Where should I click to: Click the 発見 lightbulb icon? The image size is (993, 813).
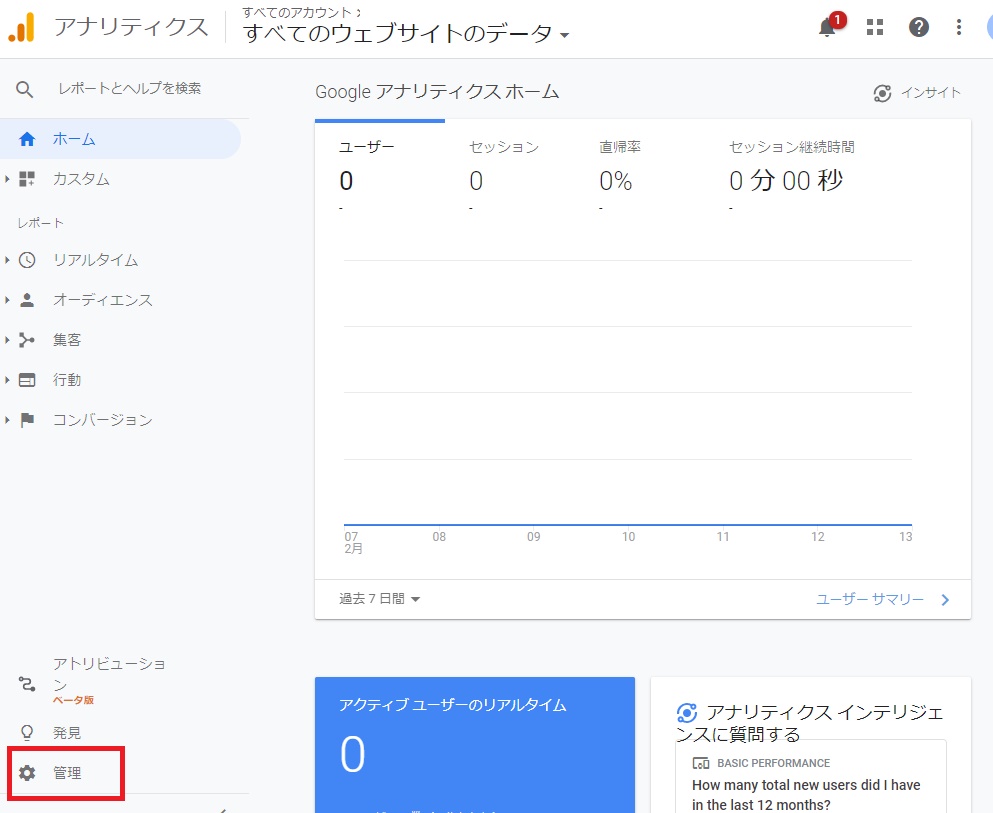point(27,733)
